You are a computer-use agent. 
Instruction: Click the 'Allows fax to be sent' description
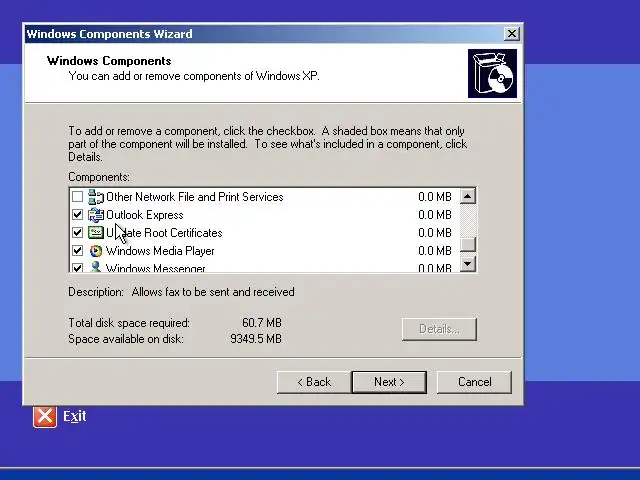coord(213,292)
